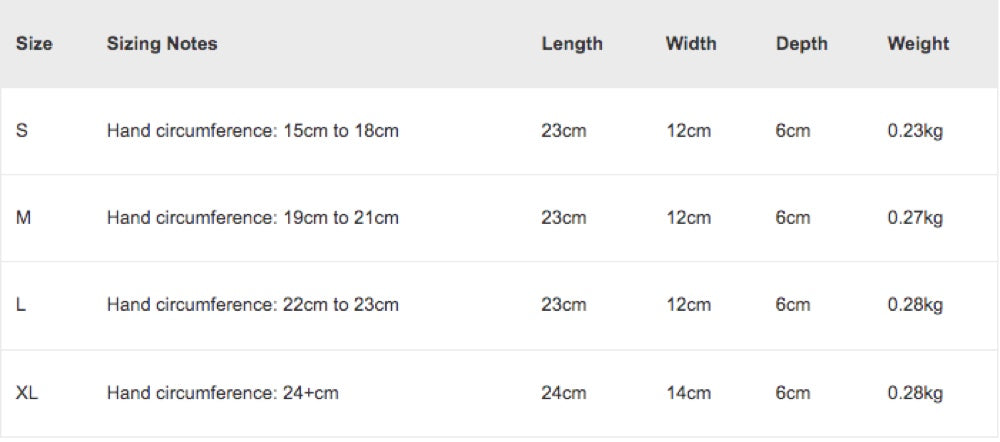Click the Weight column header
This screenshot has width=1000, height=442.
918,44
